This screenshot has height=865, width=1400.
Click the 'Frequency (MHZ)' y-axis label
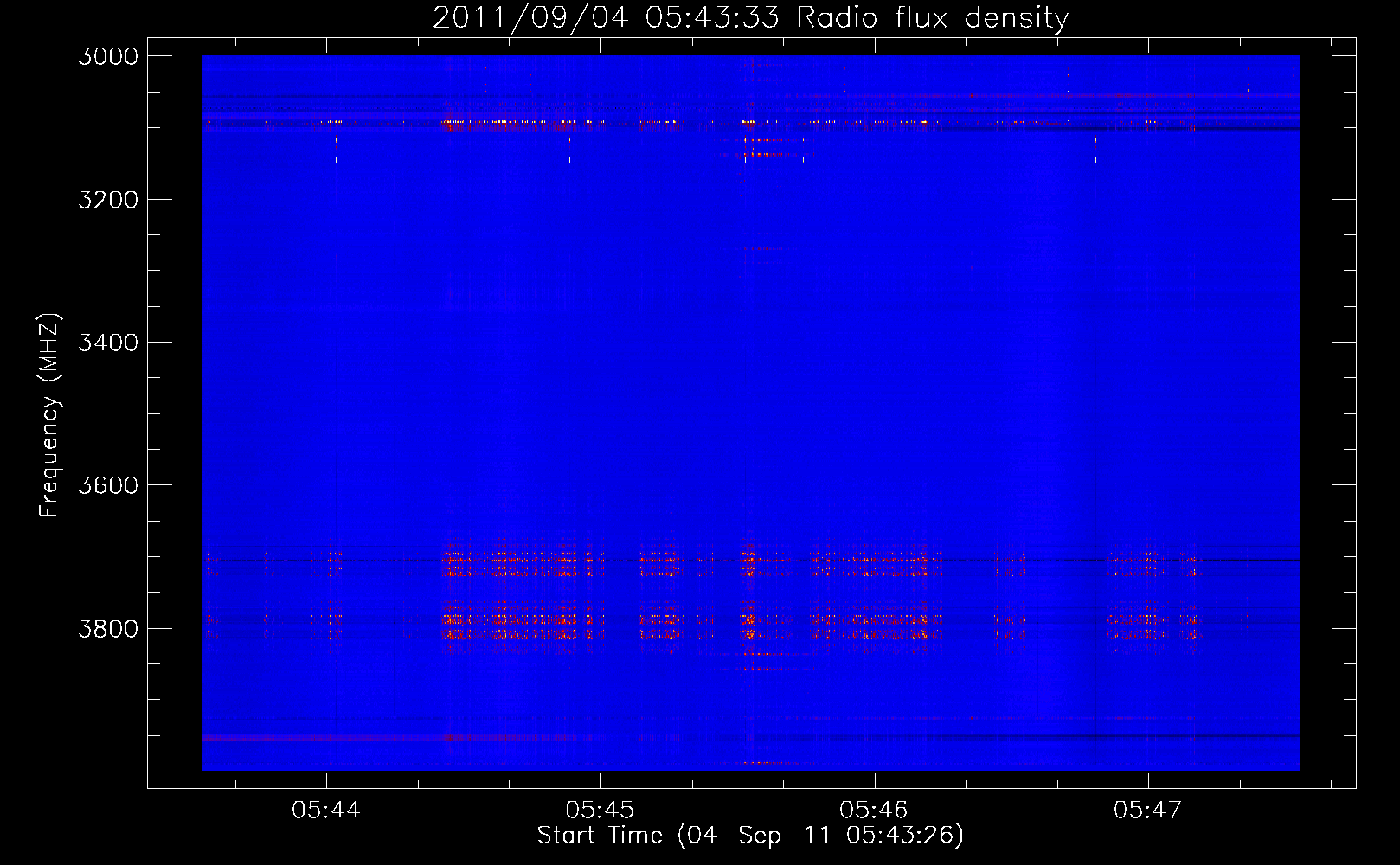click(50, 415)
